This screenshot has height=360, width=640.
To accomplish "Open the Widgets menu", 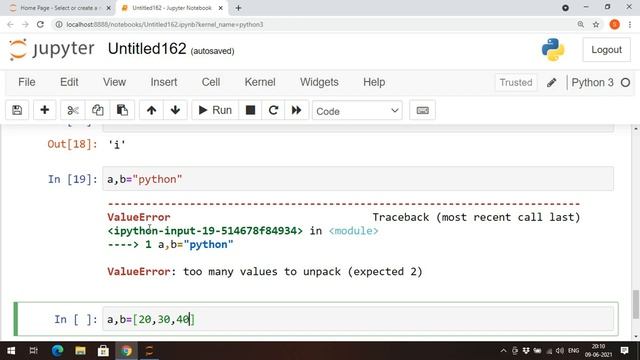I will 319,82.
